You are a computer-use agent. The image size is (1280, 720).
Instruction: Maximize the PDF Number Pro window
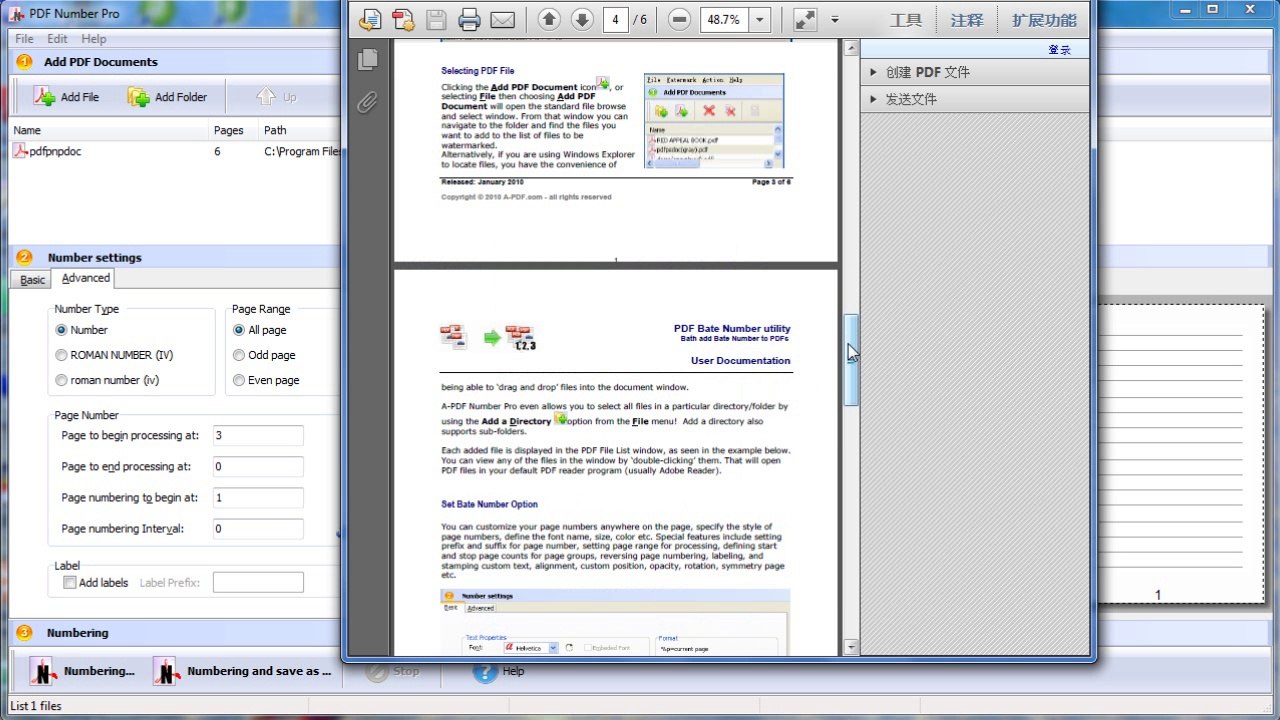pyautogui.click(x=1212, y=9)
